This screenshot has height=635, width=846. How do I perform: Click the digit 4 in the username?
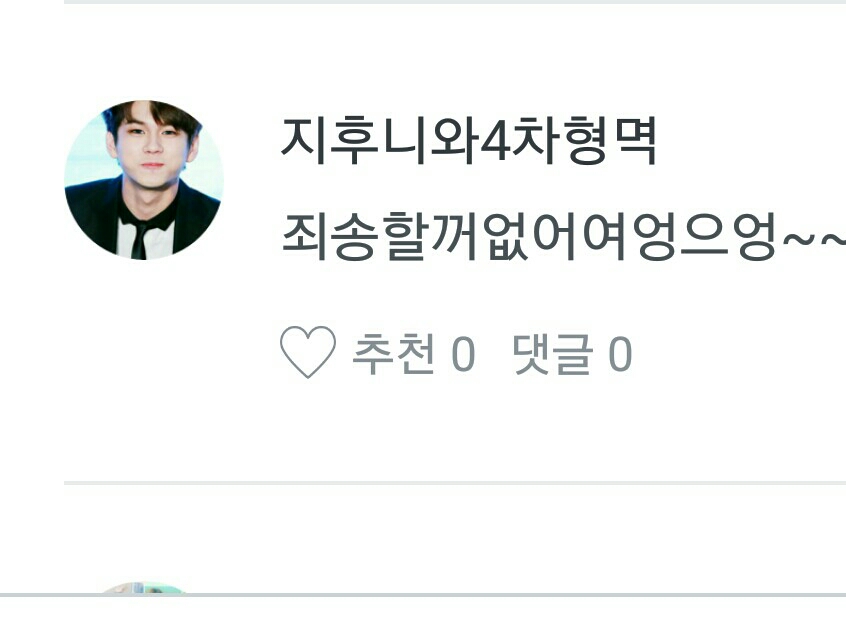[495, 141]
